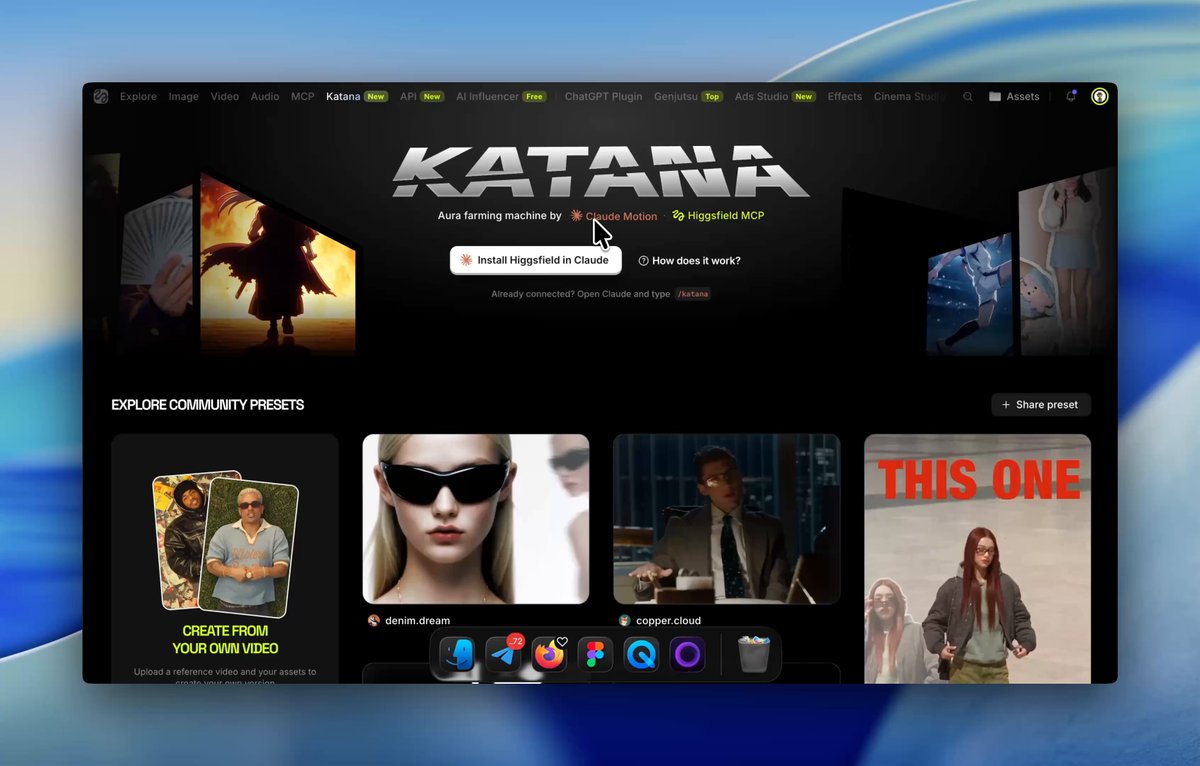The image size is (1200, 766).
Task: Open the sunglasses preset by denim.dream
Action: 476,519
